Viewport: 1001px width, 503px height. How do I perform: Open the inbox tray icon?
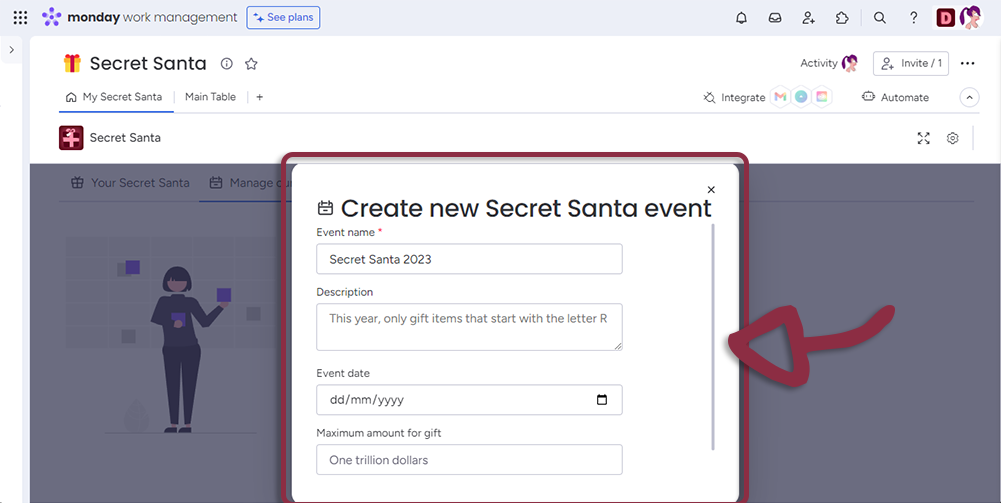[774, 18]
